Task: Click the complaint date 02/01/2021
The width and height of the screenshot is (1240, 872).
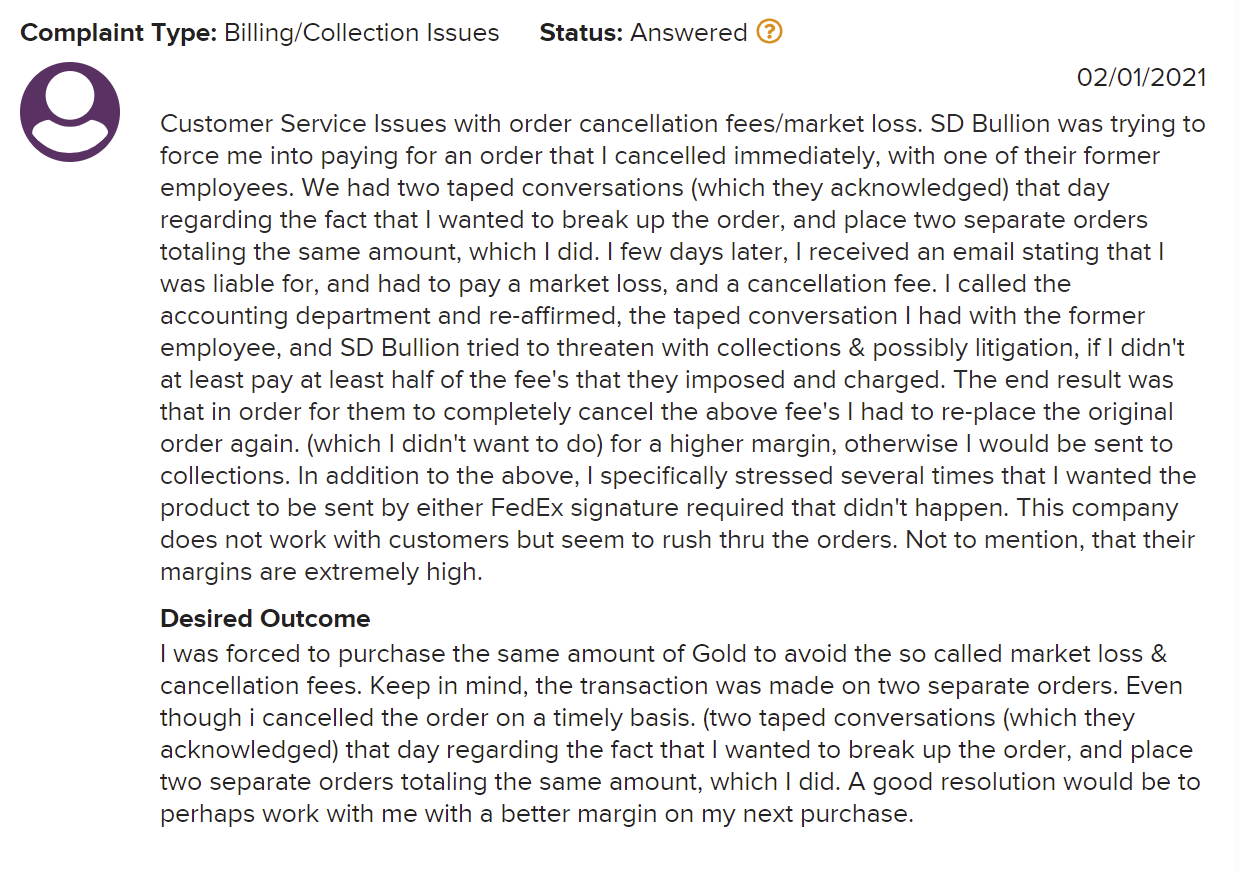Action: pyautogui.click(x=1141, y=78)
